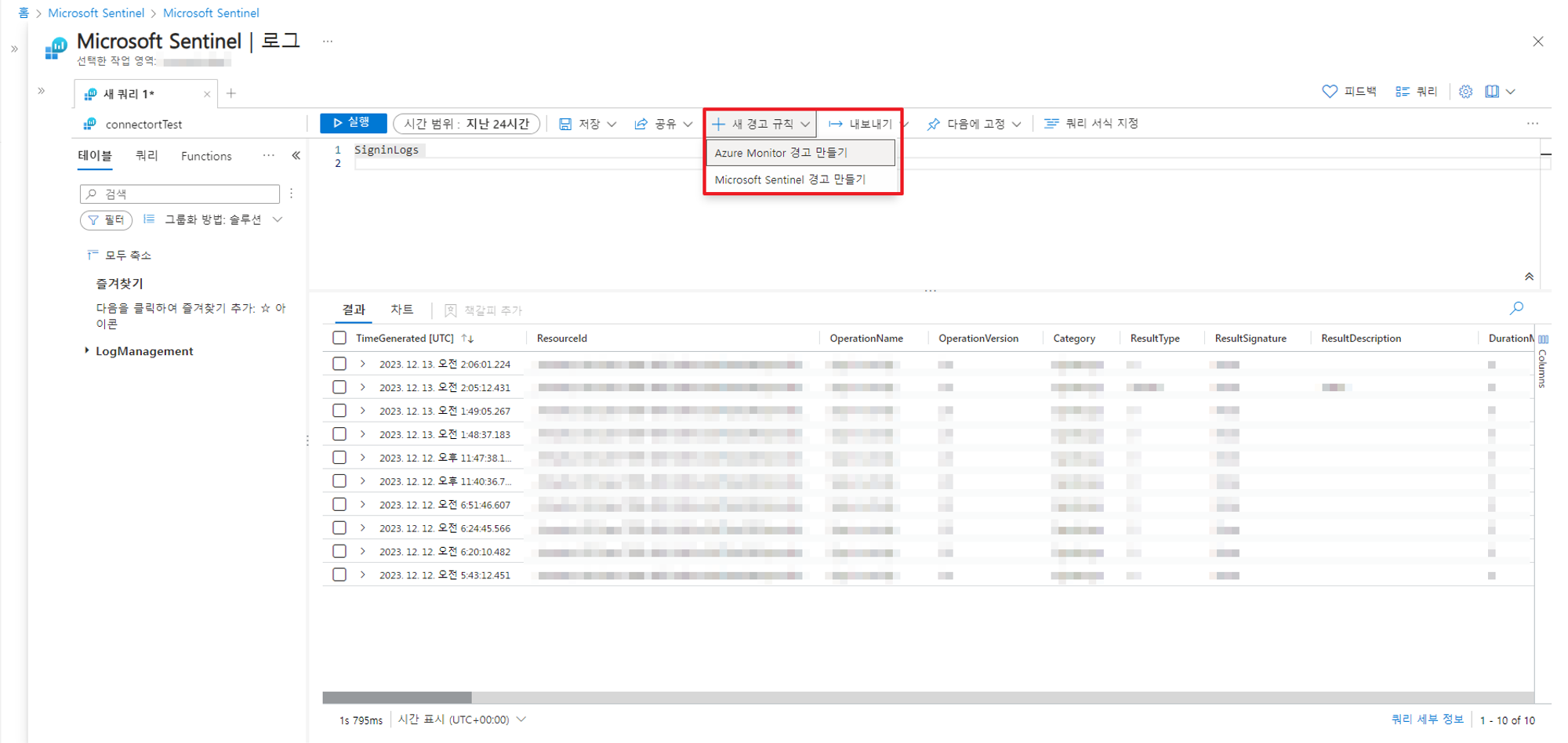Image resolution: width=1568 pixels, height=743 pixels.
Task: Click the 피드백 heart icon
Action: pos(1330,92)
